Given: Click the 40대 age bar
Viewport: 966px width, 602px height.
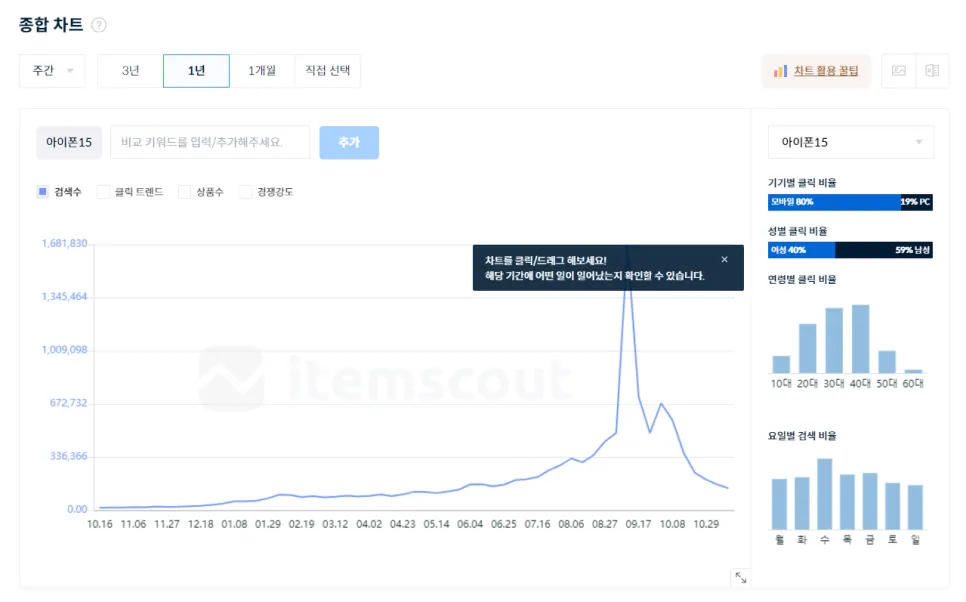Looking at the screenshot, I should click(x=860, y=339).
